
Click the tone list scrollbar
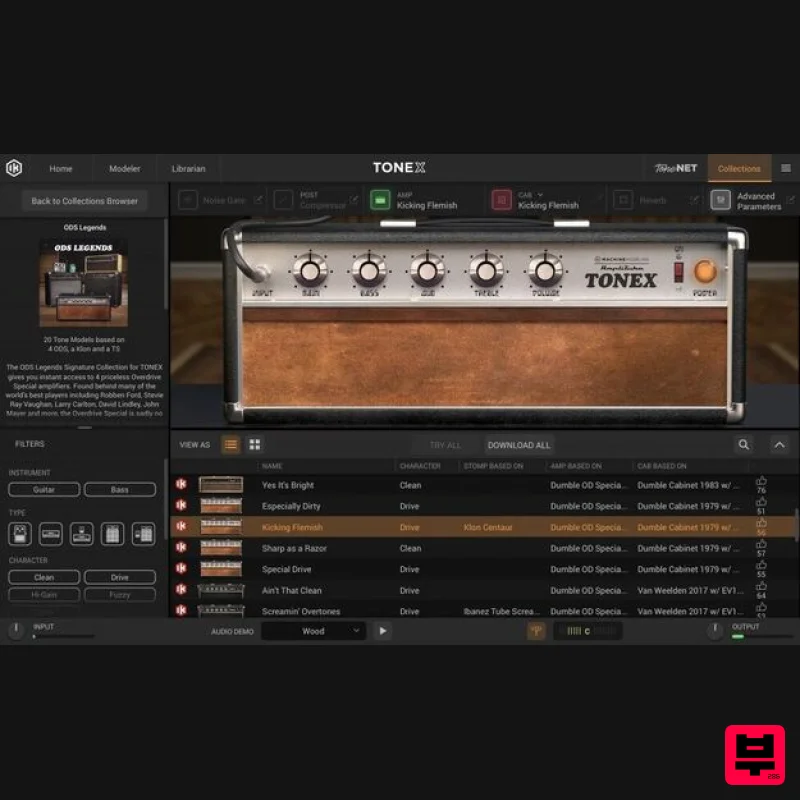click(x=796, y=523)
